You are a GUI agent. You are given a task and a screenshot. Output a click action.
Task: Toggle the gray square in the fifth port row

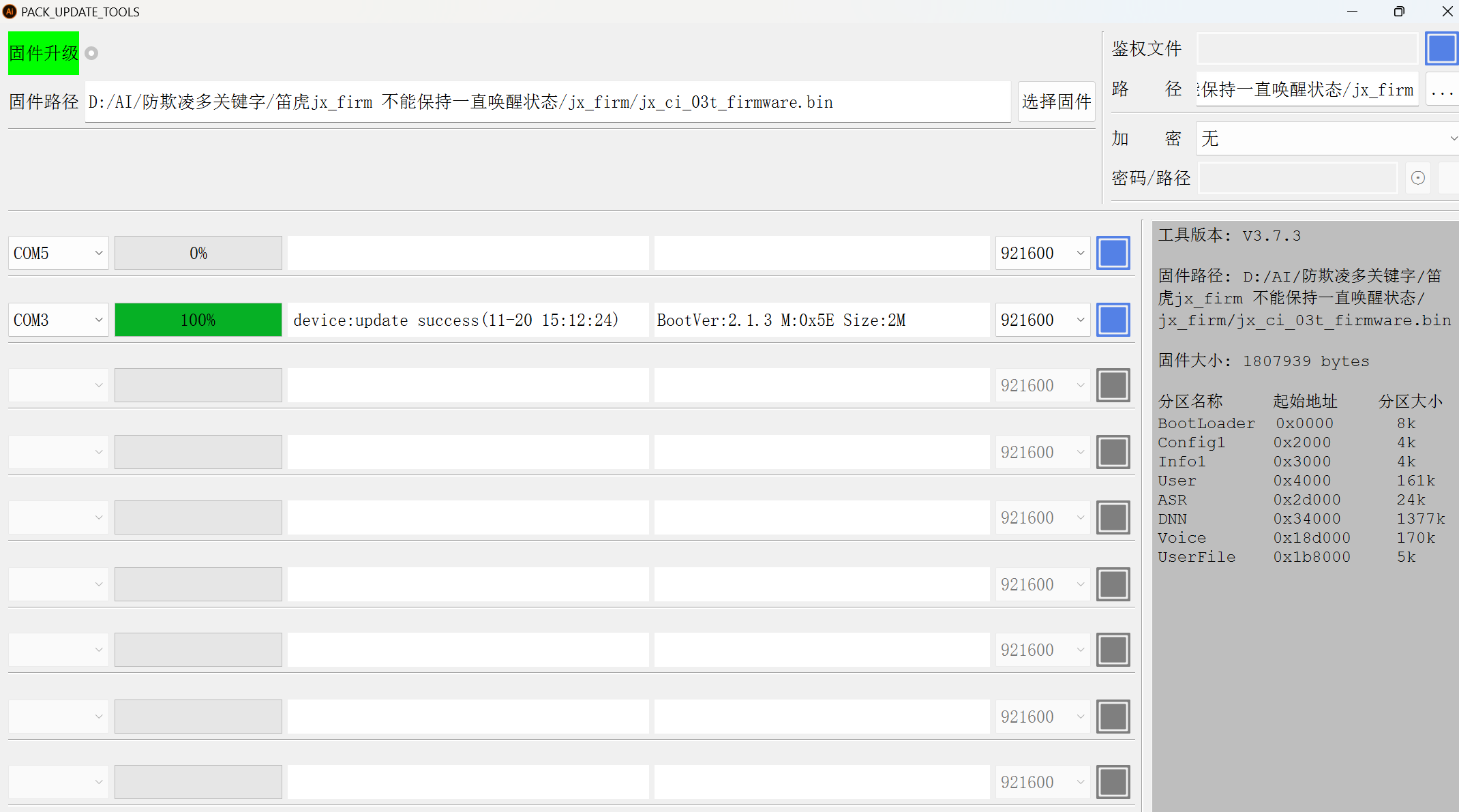[1113, 517]
